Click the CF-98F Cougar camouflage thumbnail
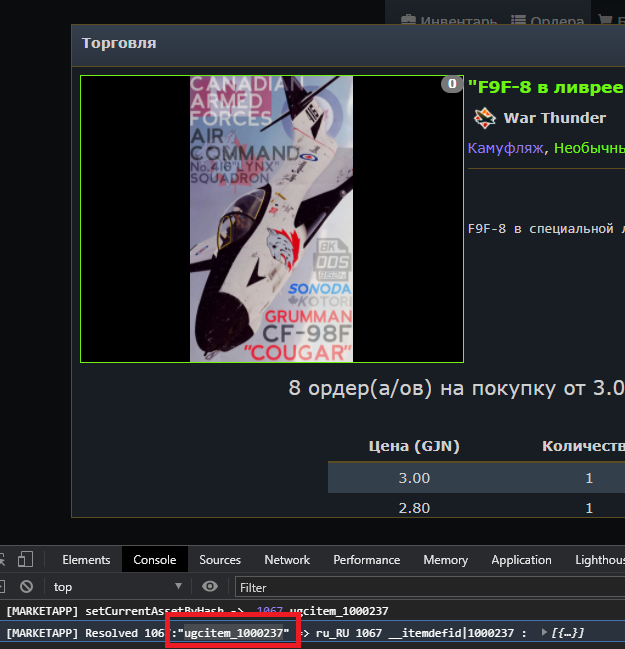Screen dimensions: 625x649 click(271, 219)
